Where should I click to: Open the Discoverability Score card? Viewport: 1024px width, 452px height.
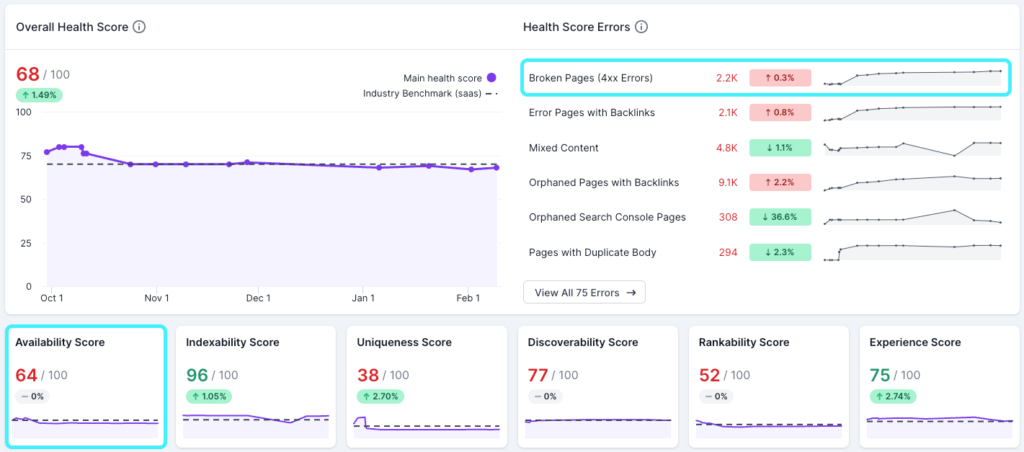click(x=597, y=385)
